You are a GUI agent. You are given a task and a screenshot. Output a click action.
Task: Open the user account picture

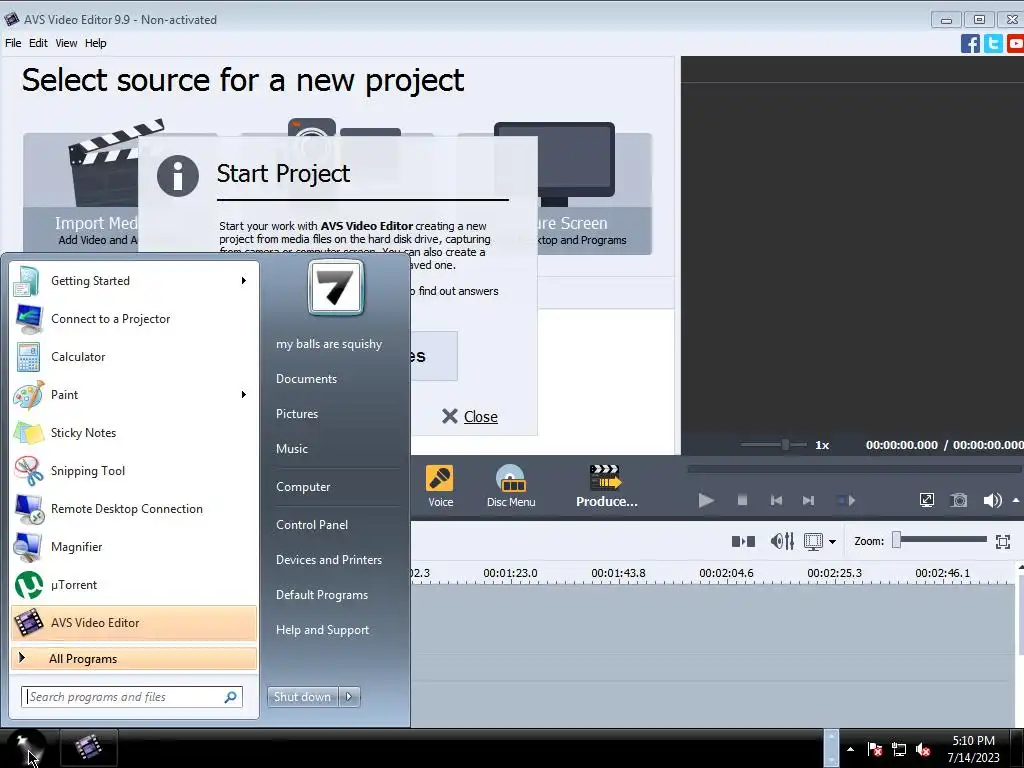(336, 287)
